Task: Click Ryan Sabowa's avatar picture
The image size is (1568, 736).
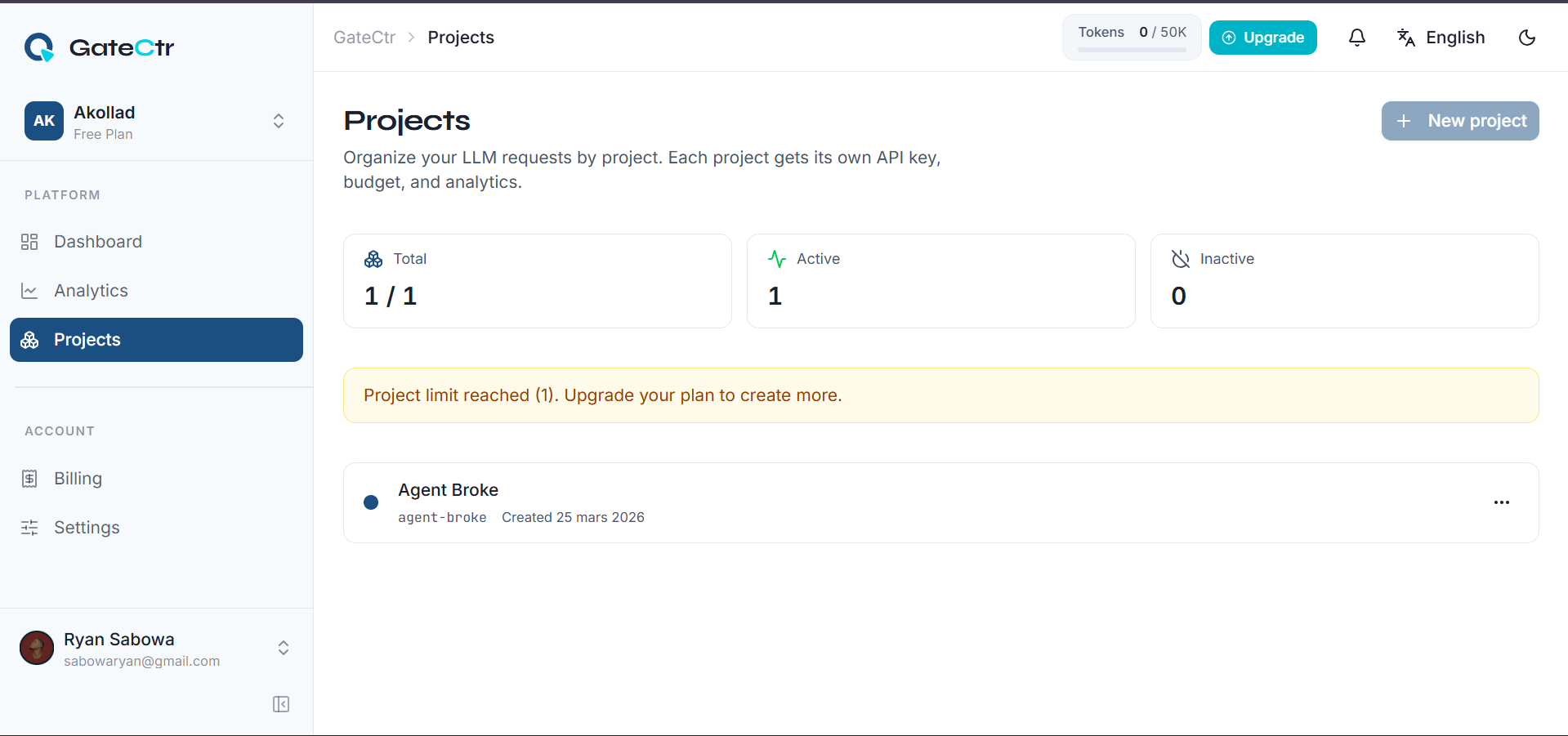Action: point(37,648)
